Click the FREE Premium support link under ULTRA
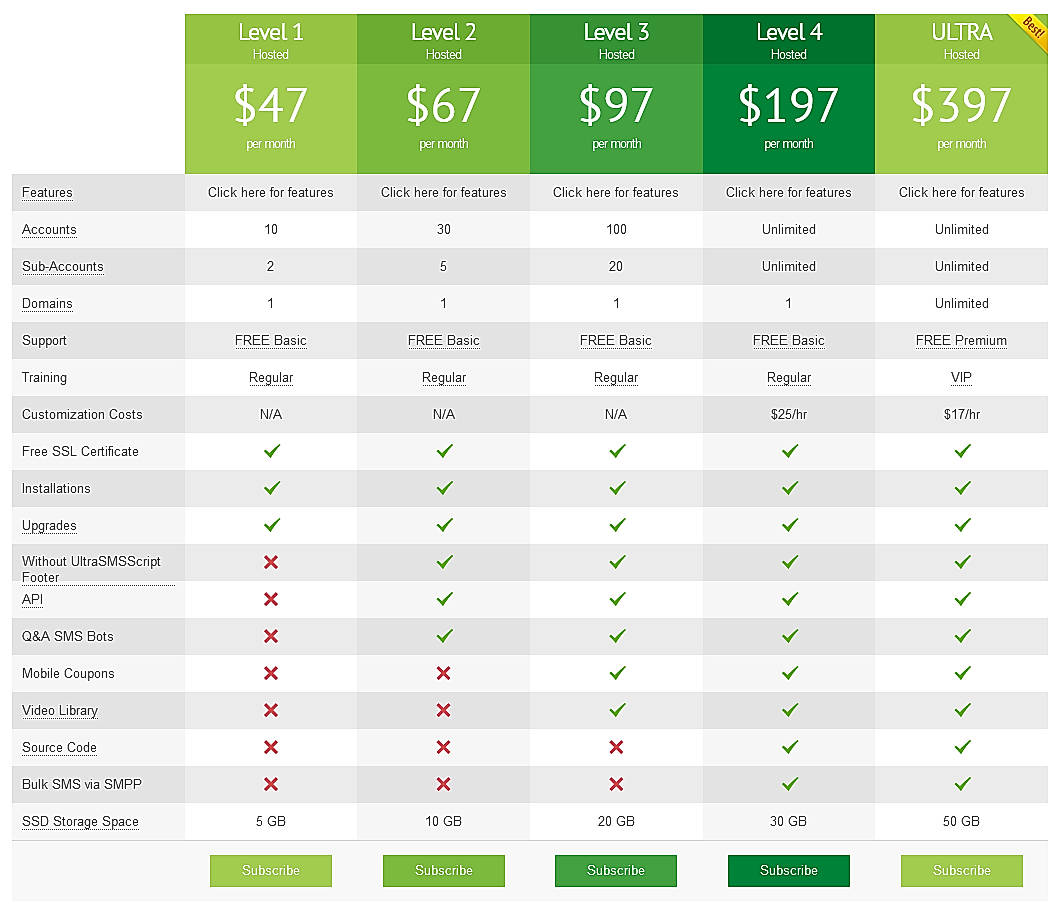This screenshot has height=909, width=1062. pyautogui.click(x=961, y=340)
